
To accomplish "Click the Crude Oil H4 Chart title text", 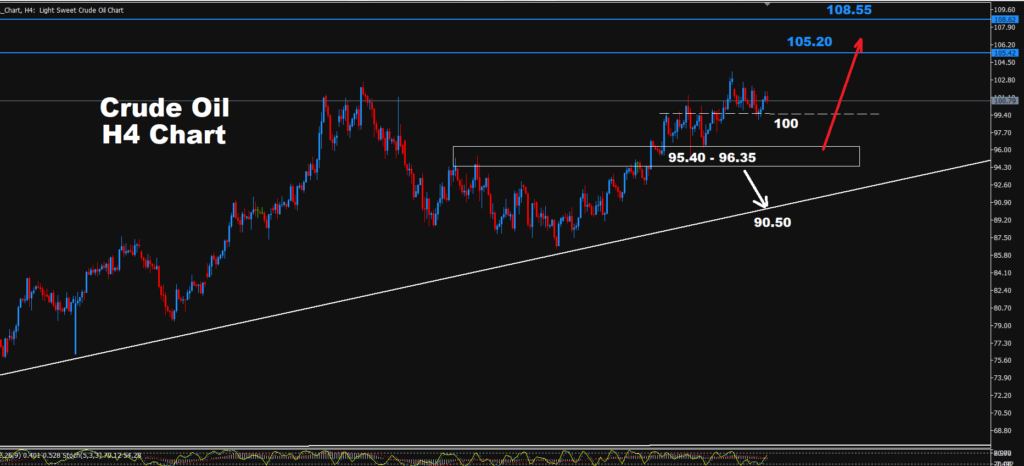I will 164,121.
